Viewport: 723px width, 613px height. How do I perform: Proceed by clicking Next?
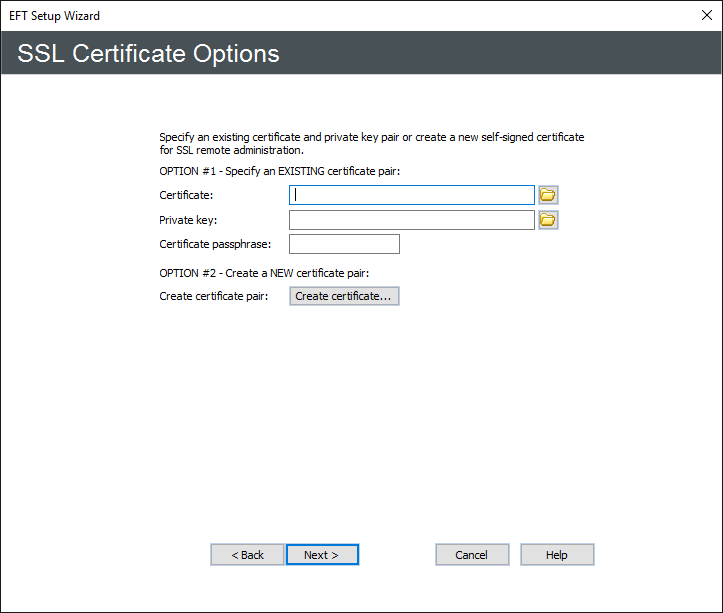pyautogui.click(x=322, y=555)
